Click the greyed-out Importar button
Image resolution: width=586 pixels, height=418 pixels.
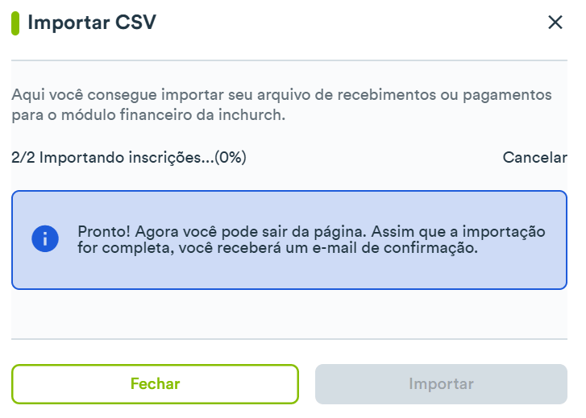pos(441,384)
